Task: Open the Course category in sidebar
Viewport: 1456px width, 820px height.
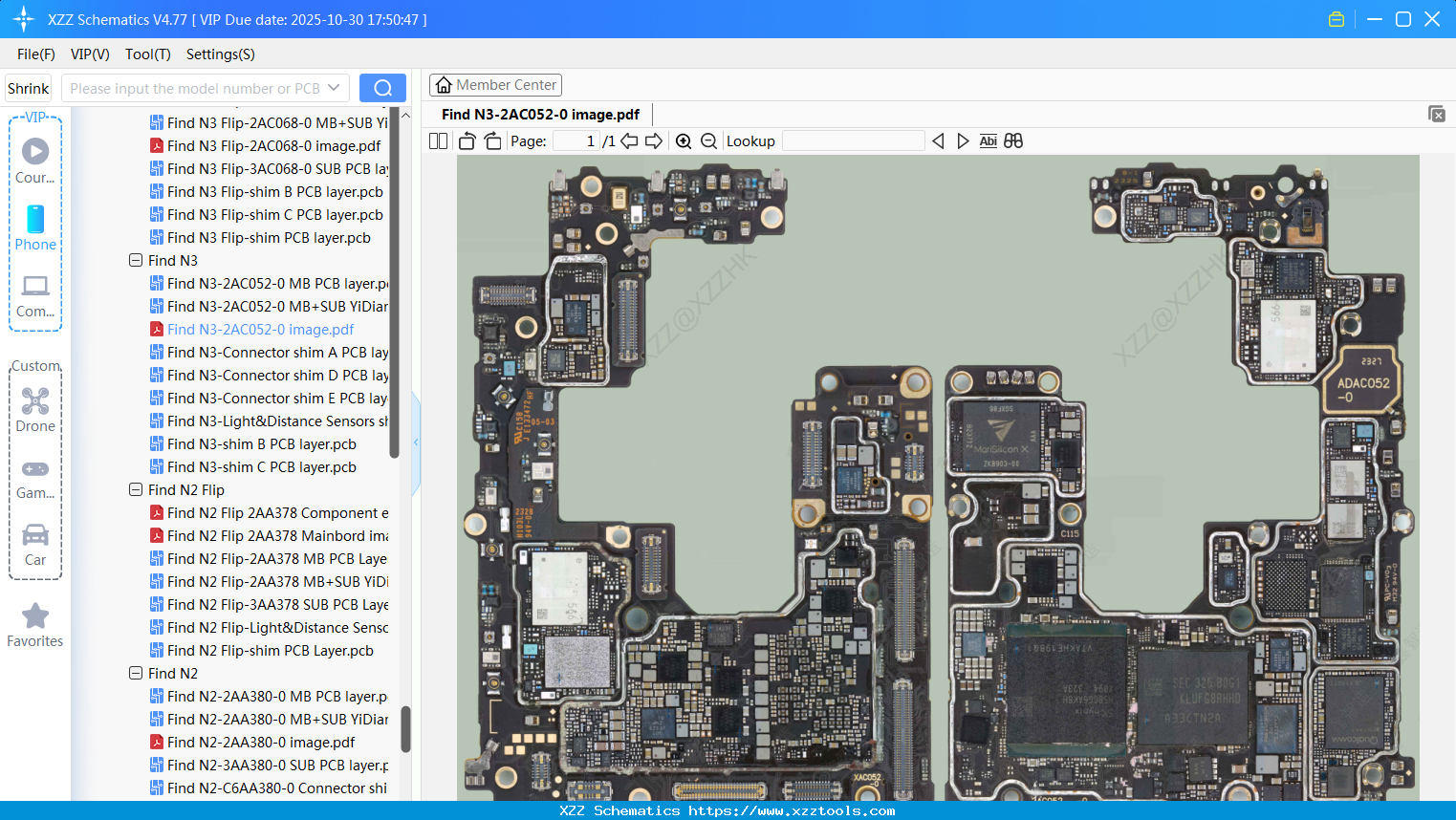Action: pyautogui.click(x=35, y=162)
